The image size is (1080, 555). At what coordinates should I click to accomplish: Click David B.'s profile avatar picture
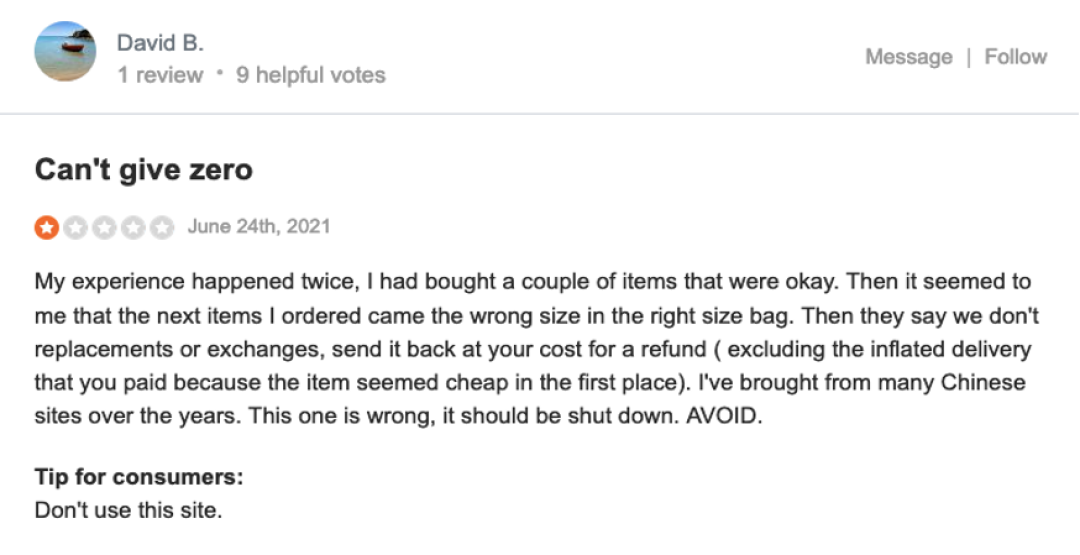click(65, 53)
